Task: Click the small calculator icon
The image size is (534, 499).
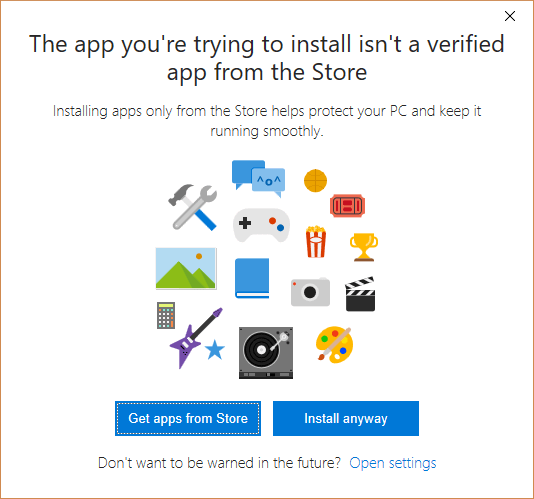Action: point(166,315)
